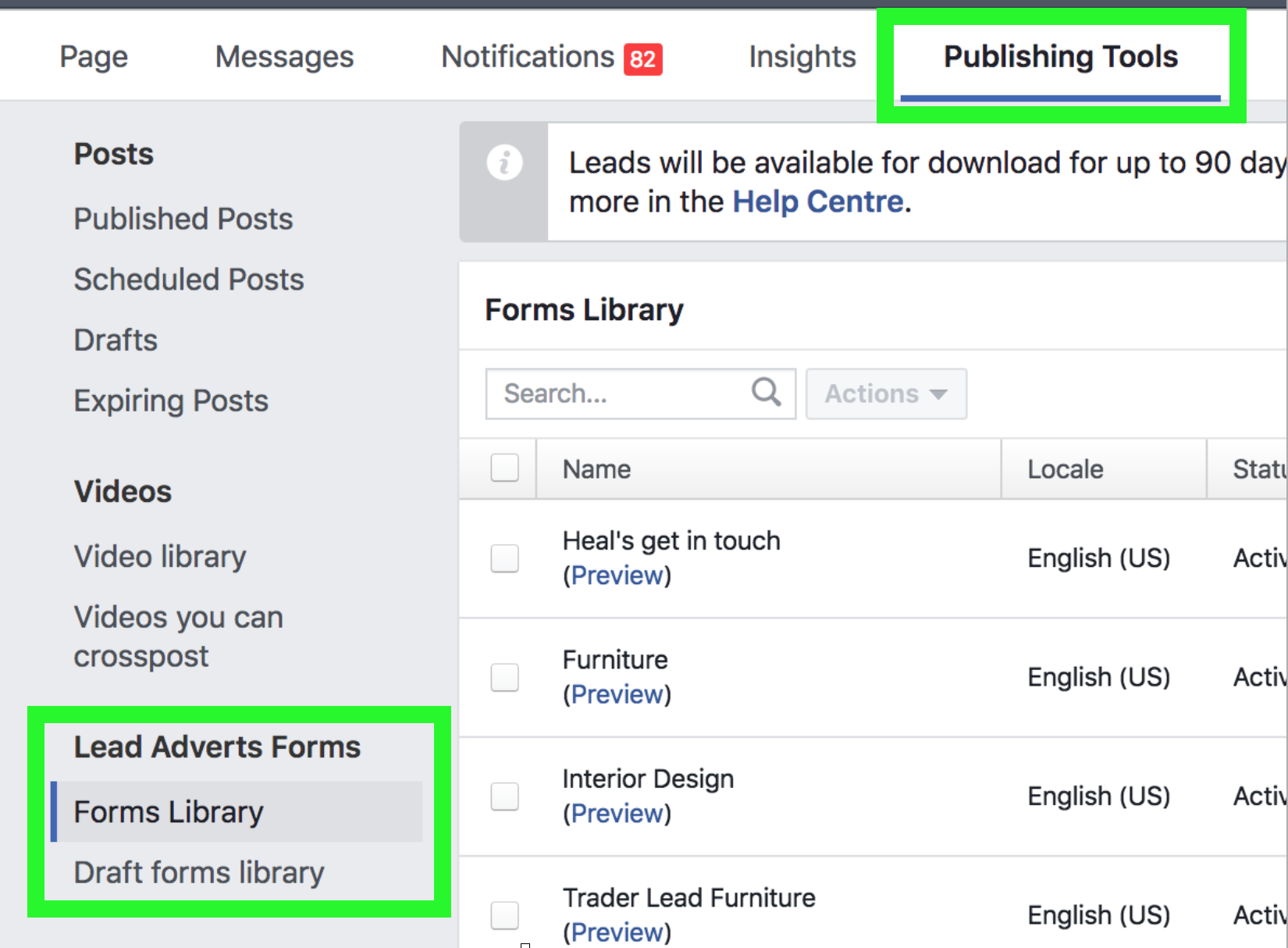The height and width of the screenshot is (948, 1288).
Task: Open Draft forms library
Action: 199,872
